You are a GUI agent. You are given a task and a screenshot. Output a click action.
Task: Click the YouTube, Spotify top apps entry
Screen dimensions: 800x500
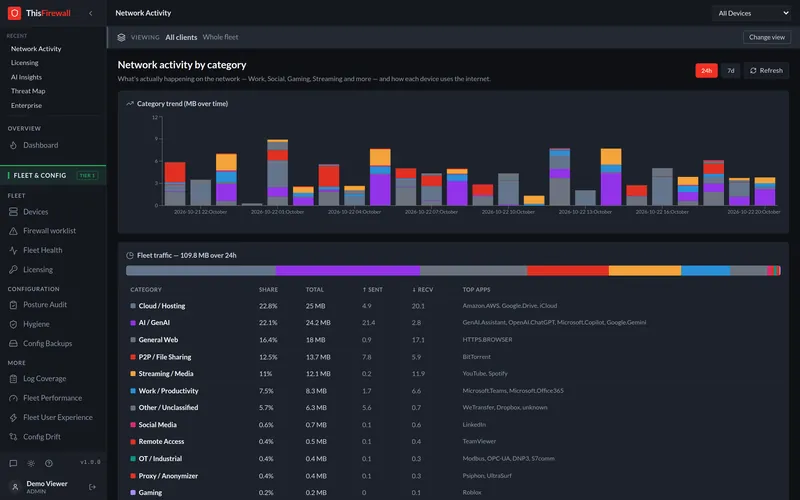485,373
